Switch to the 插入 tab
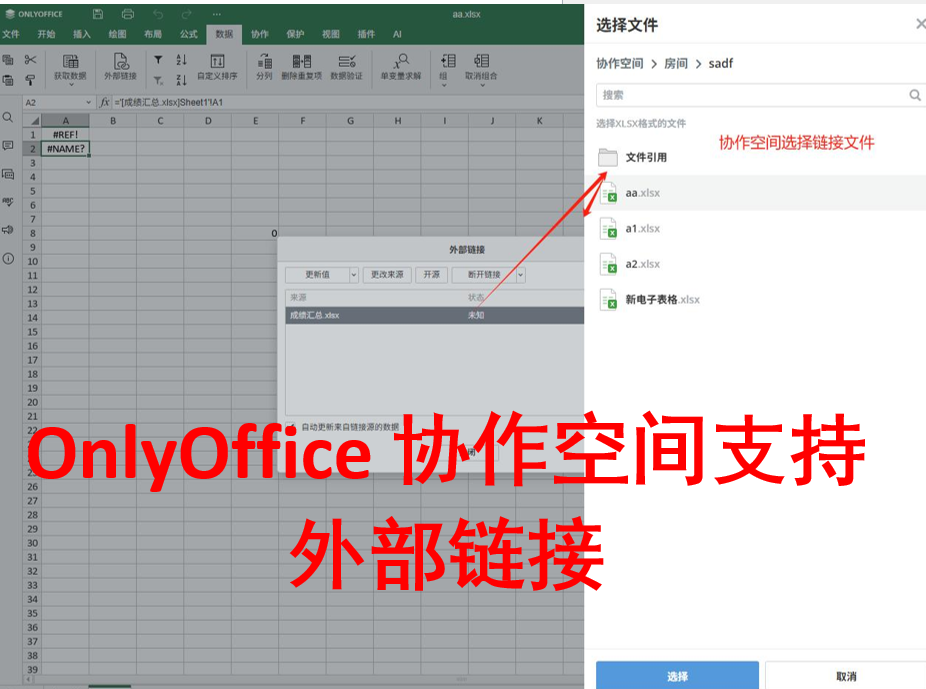This screenshot has height=689, width=926. coord(81,34)
